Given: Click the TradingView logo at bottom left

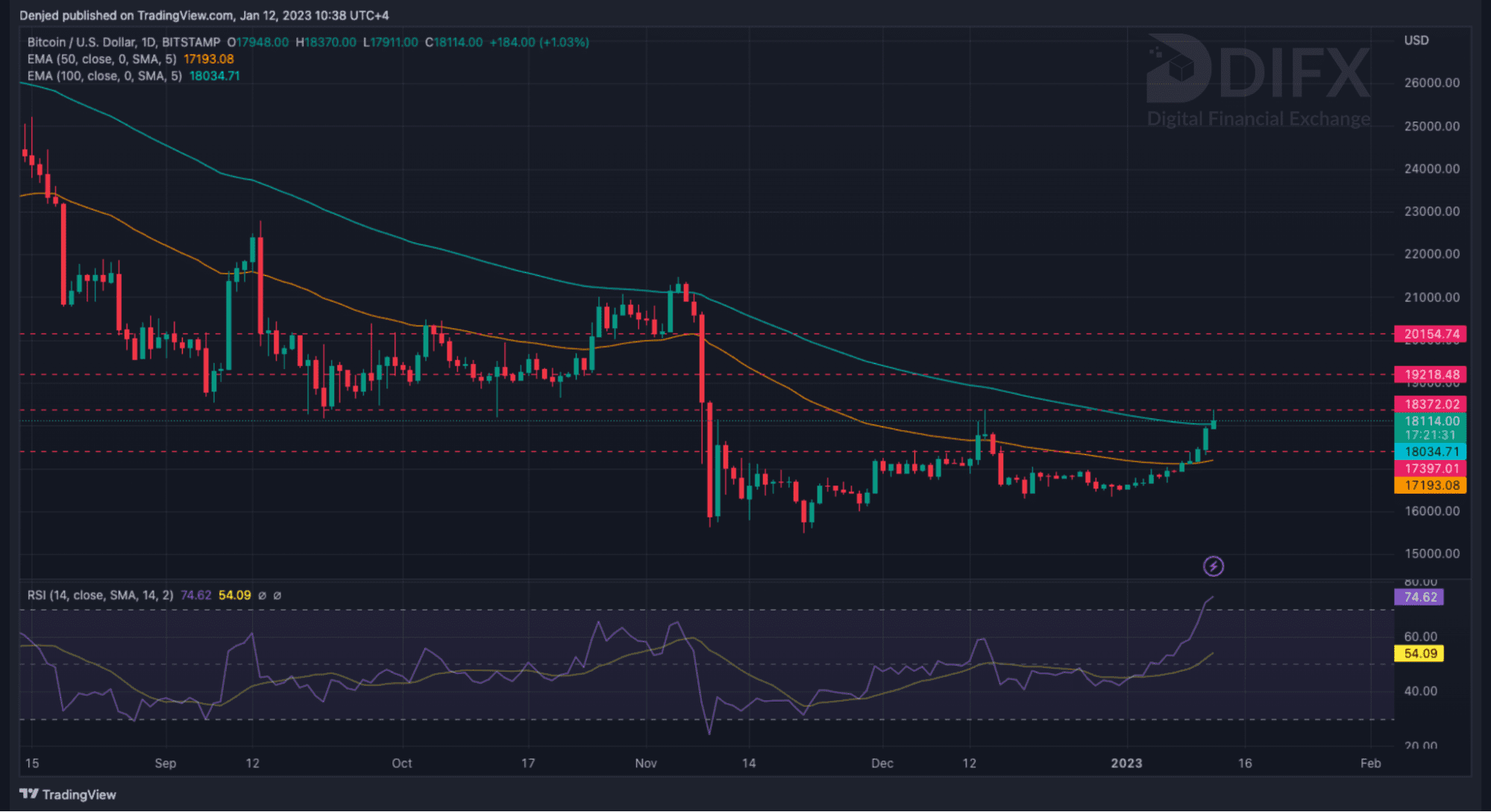Looking at the screenshot, I should (x=68, y=794).
